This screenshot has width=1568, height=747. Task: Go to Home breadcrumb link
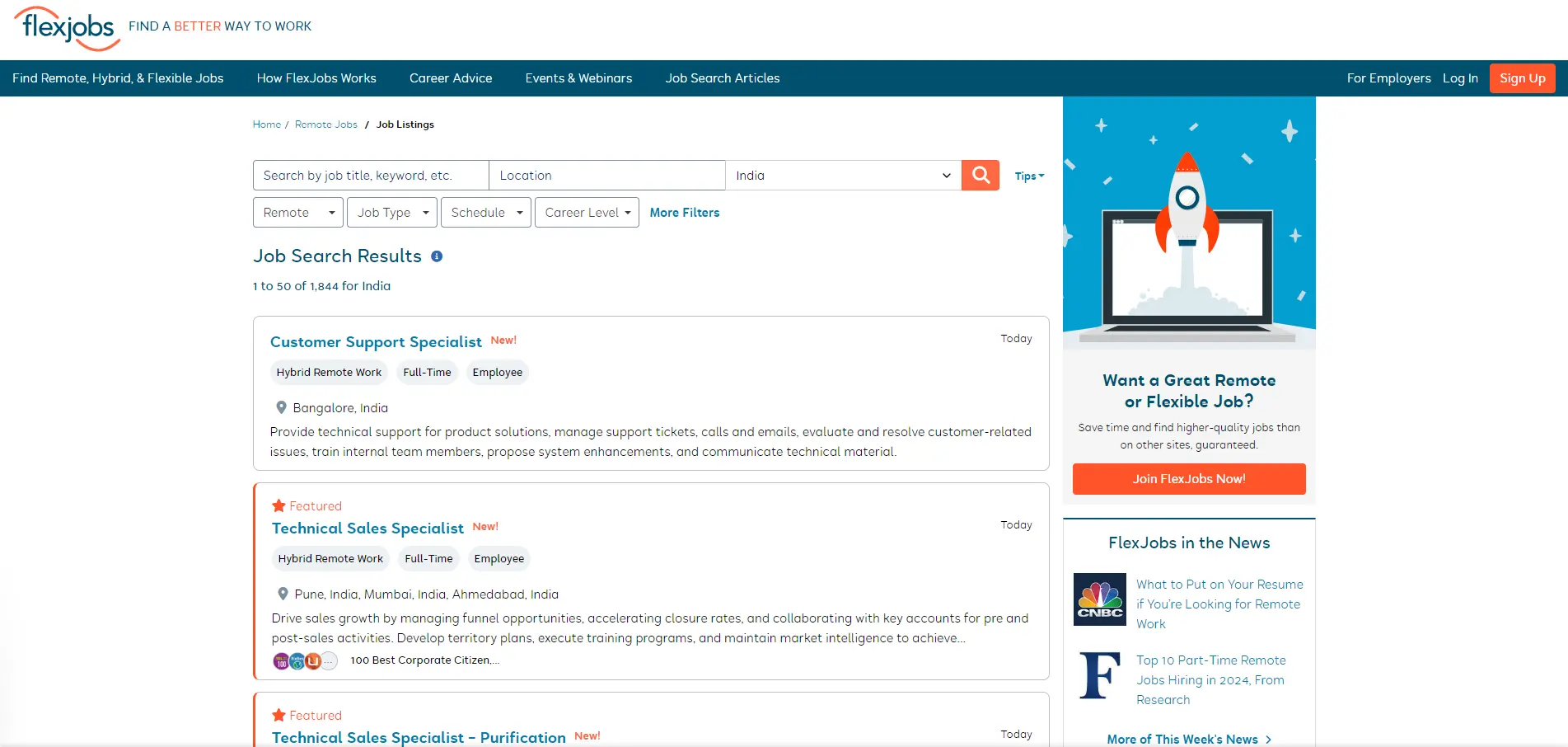[267, 124]
